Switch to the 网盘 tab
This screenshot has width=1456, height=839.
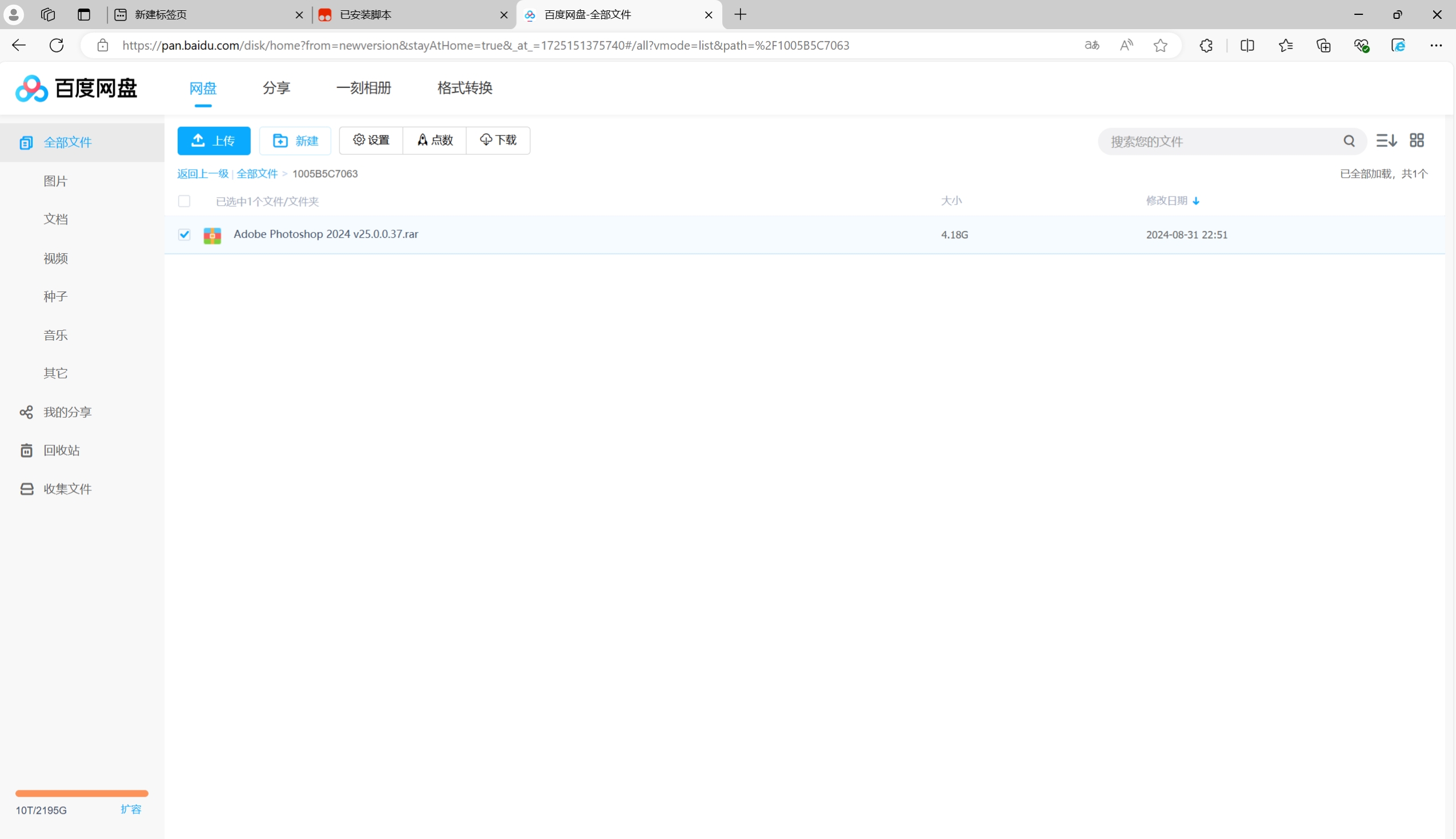pyautogui.click(x=203, y=88)
